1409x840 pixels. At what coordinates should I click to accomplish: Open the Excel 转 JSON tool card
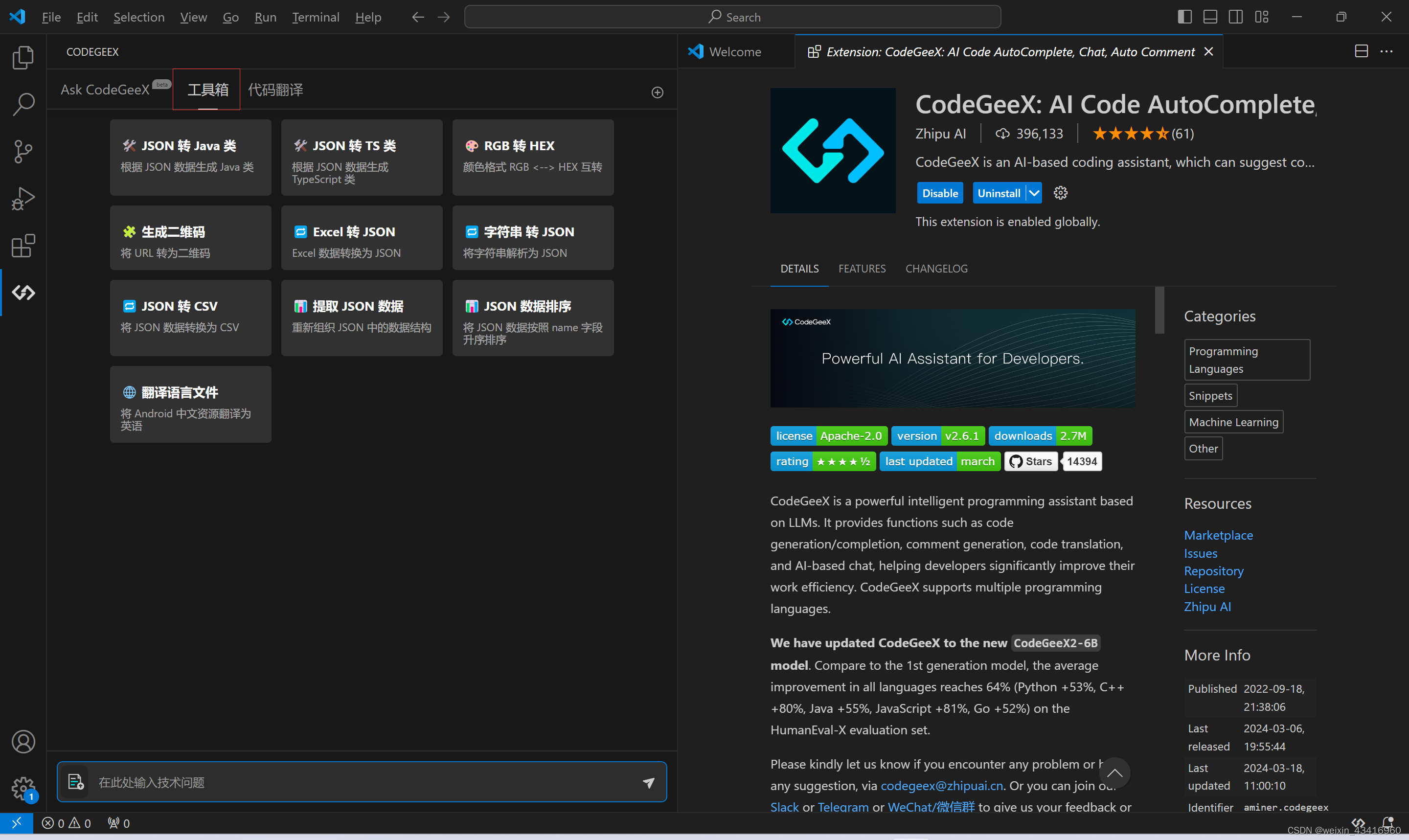point(362,238)
